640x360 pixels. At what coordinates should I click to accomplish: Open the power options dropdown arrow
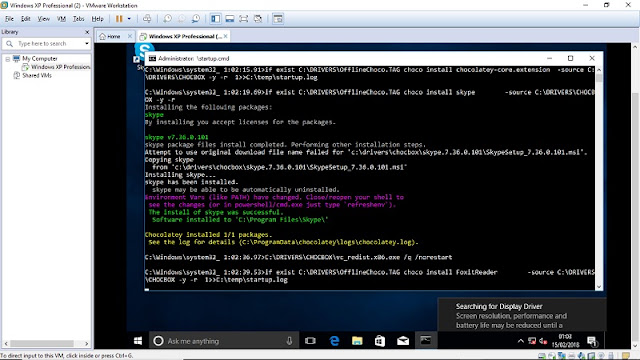[129, 19]
